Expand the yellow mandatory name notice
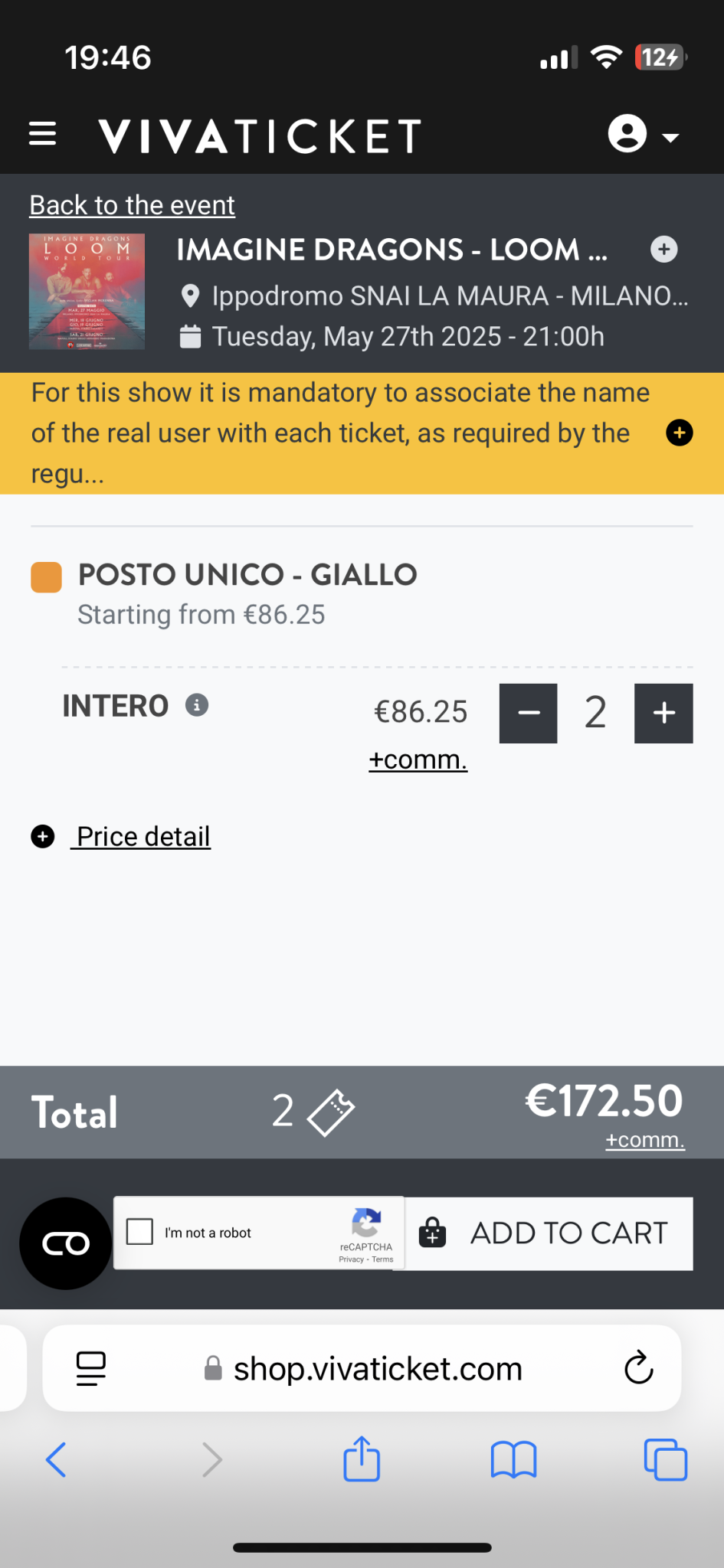The image size is (724, 1568). click(679, 433)
